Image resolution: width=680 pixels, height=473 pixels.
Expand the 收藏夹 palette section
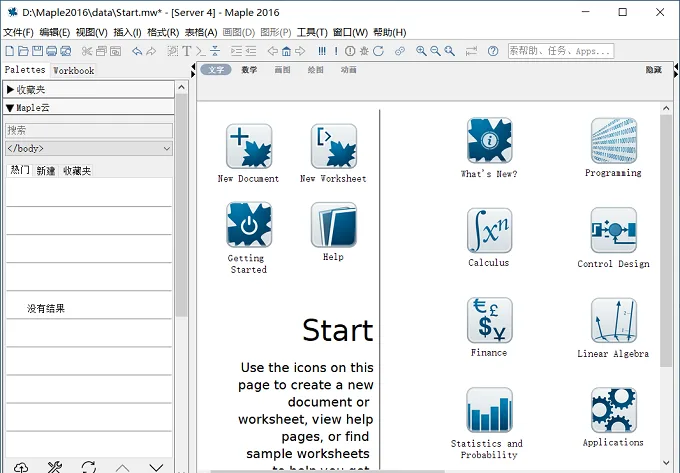(x=88, y=90)
